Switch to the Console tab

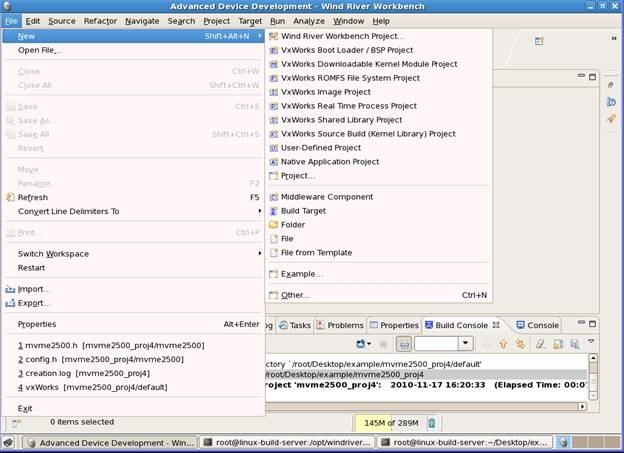538,325
